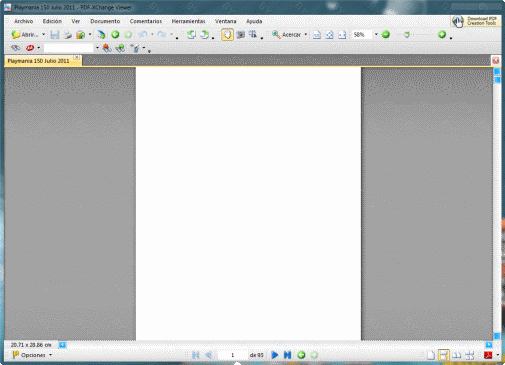Open the Edición menu
This screenshot has height=365, width=505.
(x=52, y=21)
